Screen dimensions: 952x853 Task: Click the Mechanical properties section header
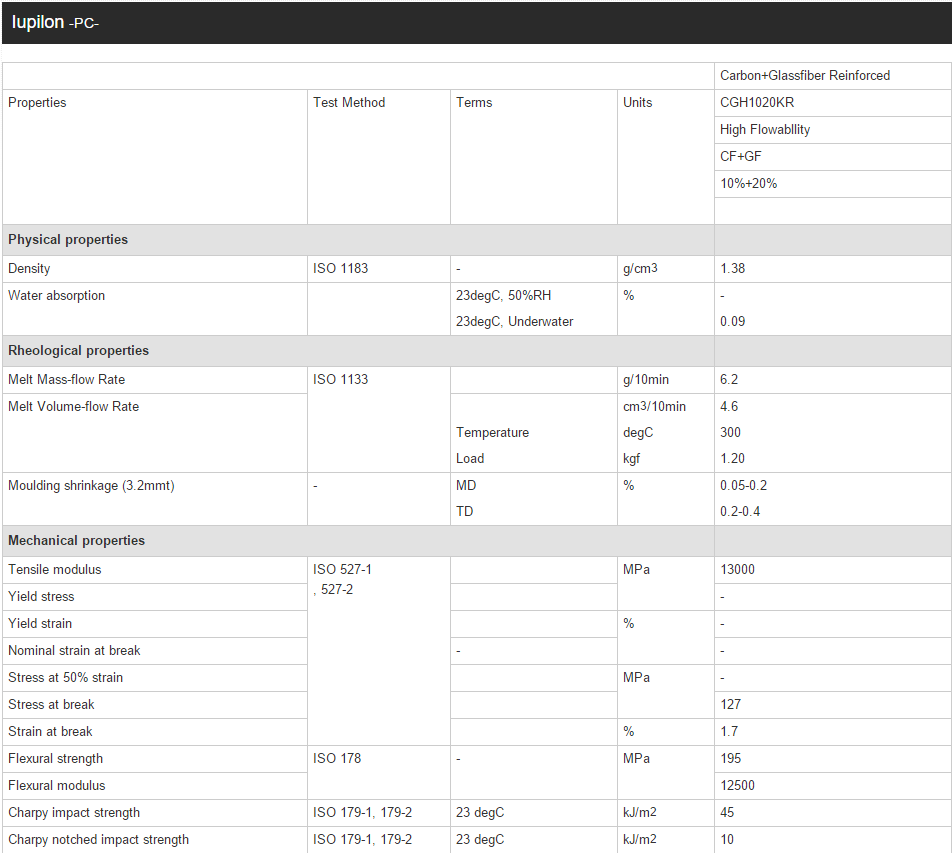tap(76, 541)
